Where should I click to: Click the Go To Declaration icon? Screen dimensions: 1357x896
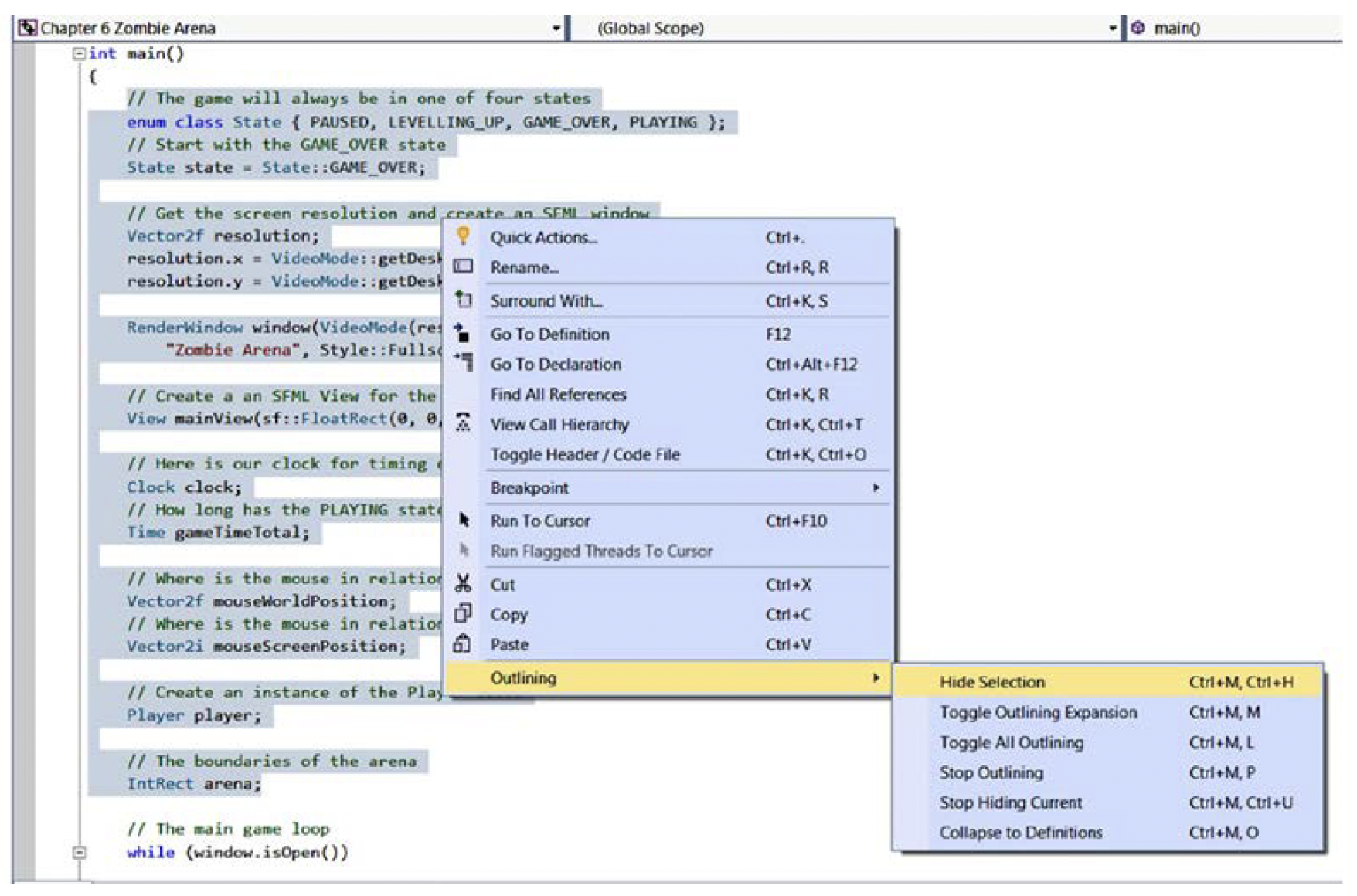point(463,361)
